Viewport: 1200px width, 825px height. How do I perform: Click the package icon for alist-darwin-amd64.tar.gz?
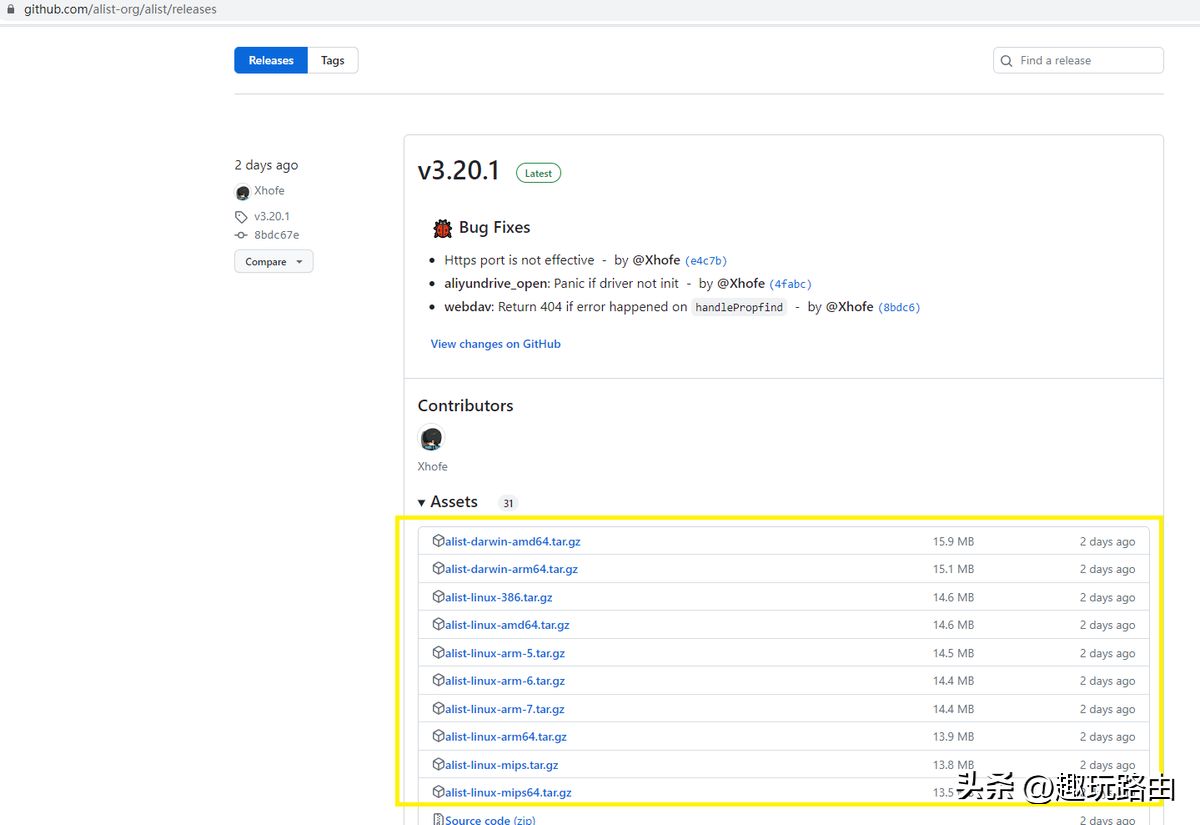438,541
